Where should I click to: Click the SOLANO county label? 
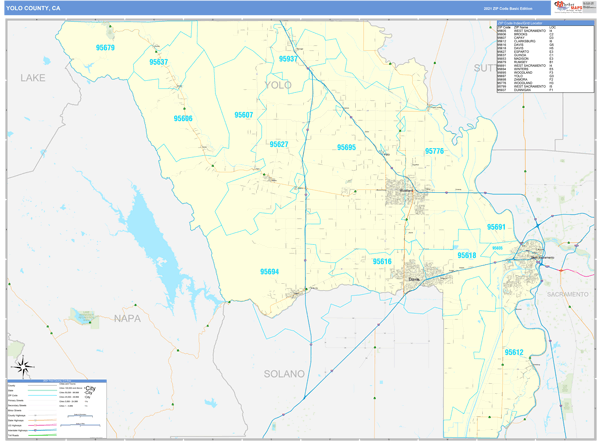(284, 374)
